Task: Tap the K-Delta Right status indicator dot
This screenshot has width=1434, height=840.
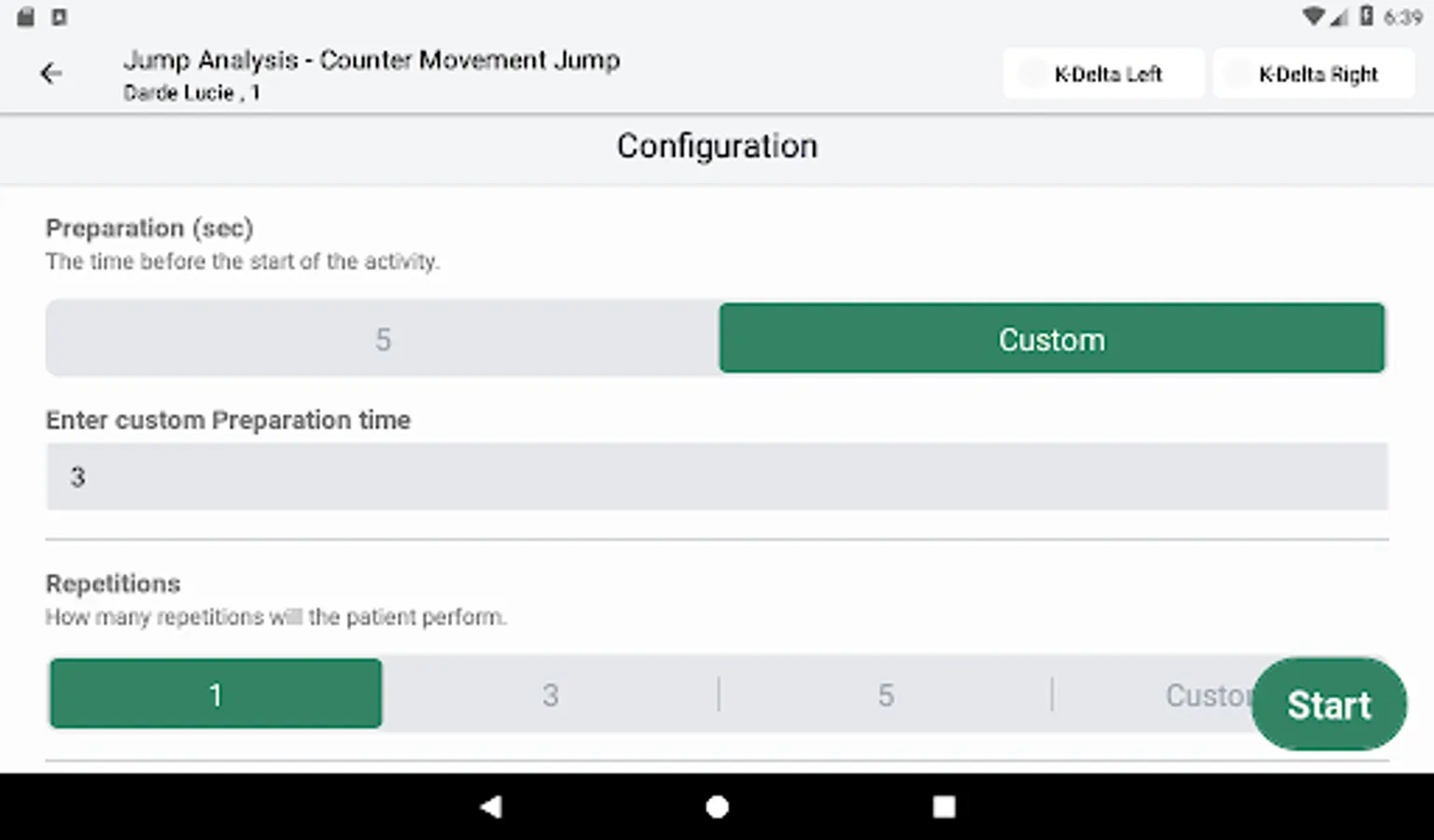Action: (x=1238, y=75)
